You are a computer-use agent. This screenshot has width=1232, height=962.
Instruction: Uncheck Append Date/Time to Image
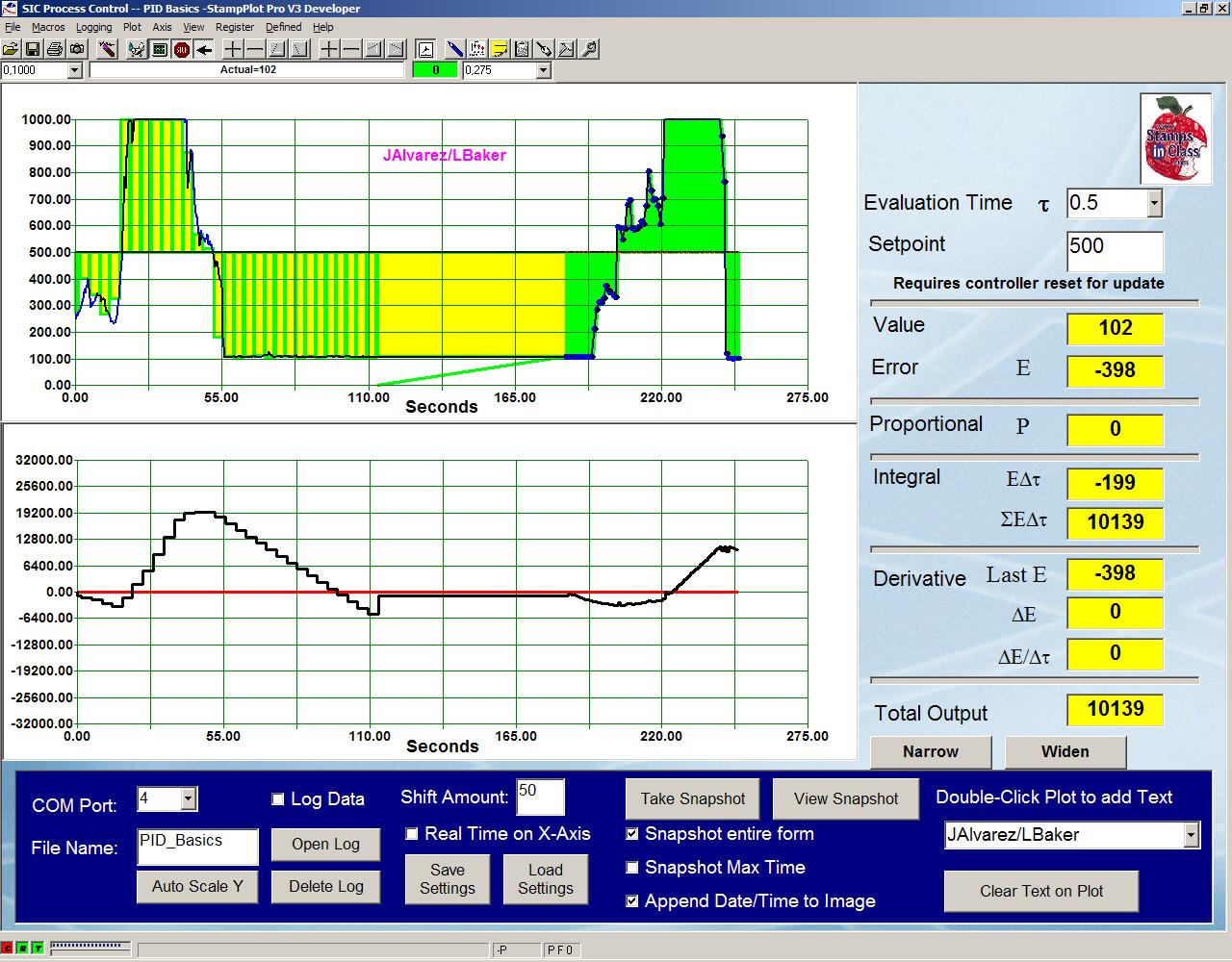point(632,901)
